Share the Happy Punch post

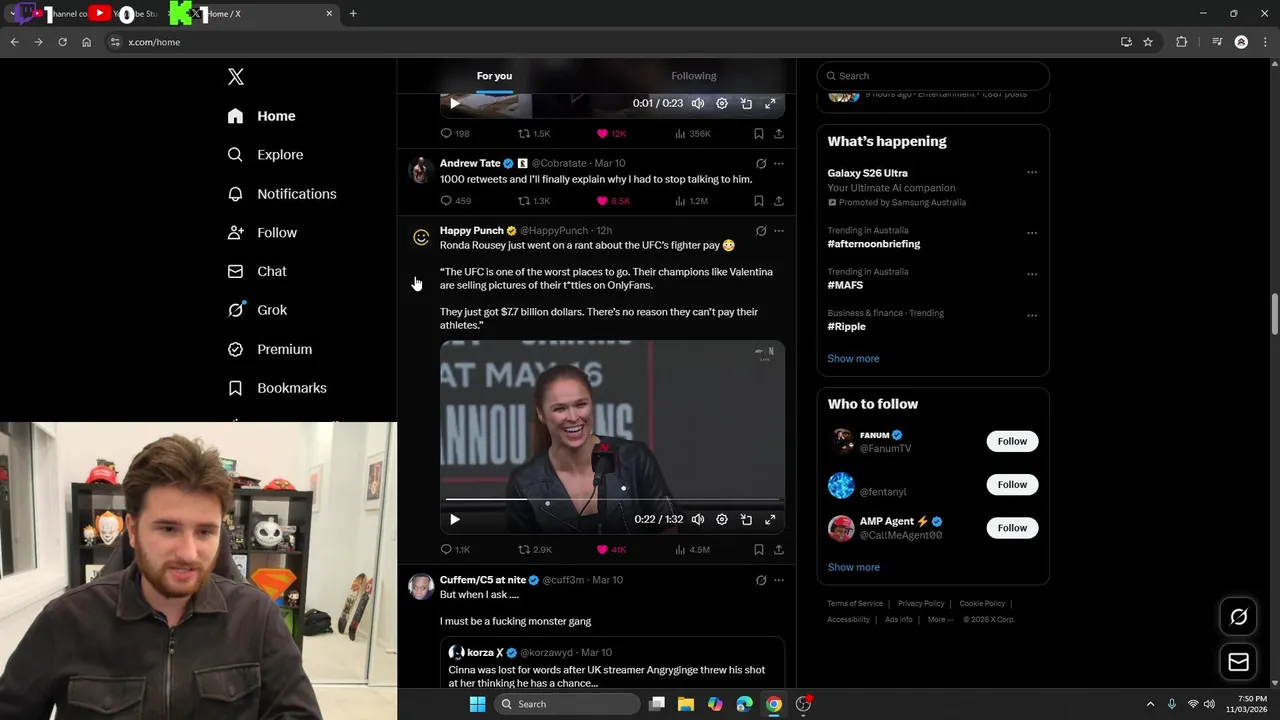779,549
